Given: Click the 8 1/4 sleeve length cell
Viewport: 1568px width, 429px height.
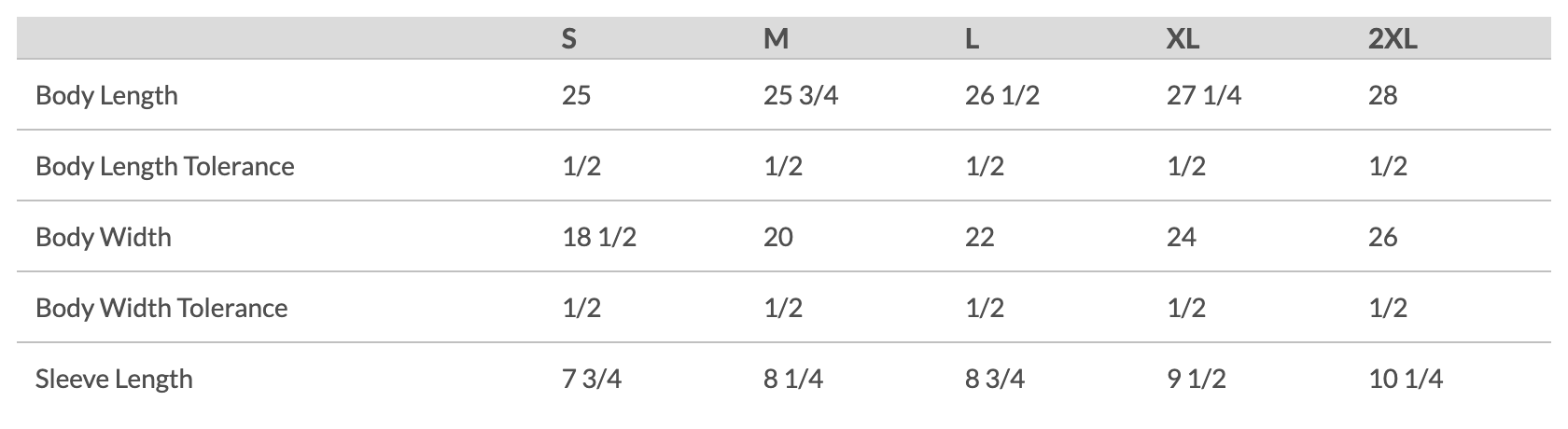Looking at the screenshot, I should point(793,379).
